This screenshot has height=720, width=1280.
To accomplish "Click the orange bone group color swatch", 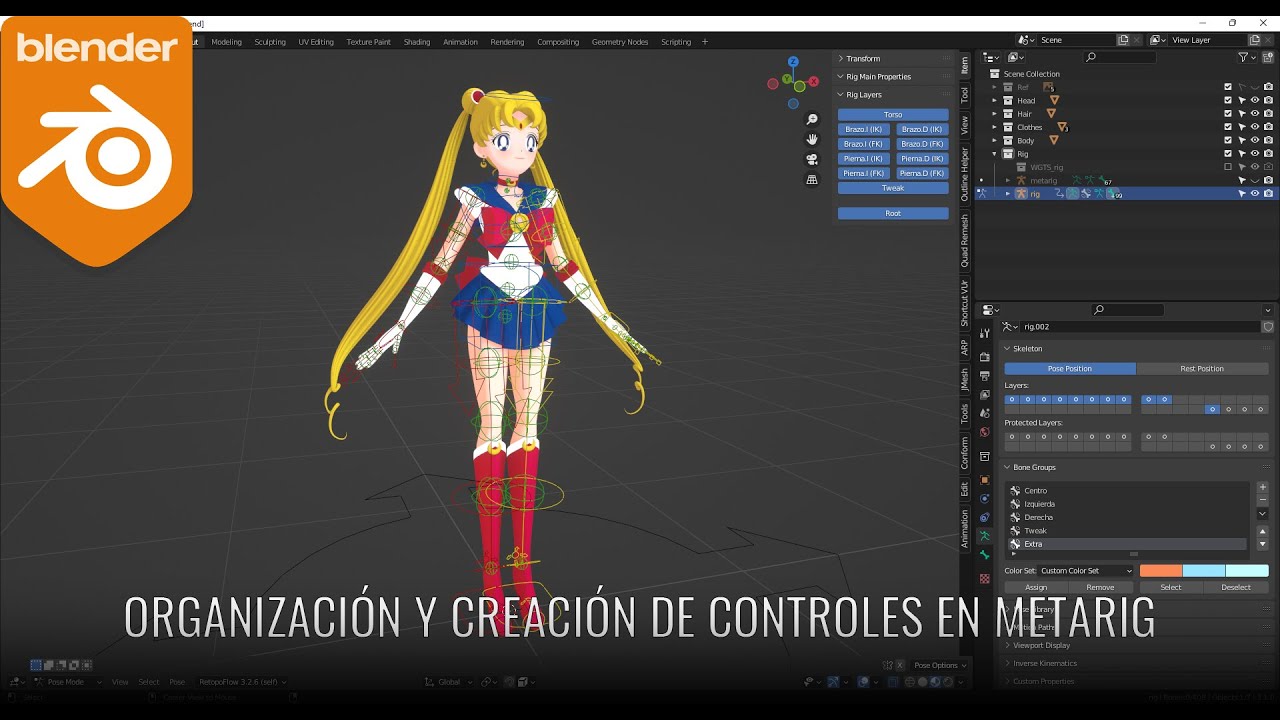I will [x=1161, y=571].
